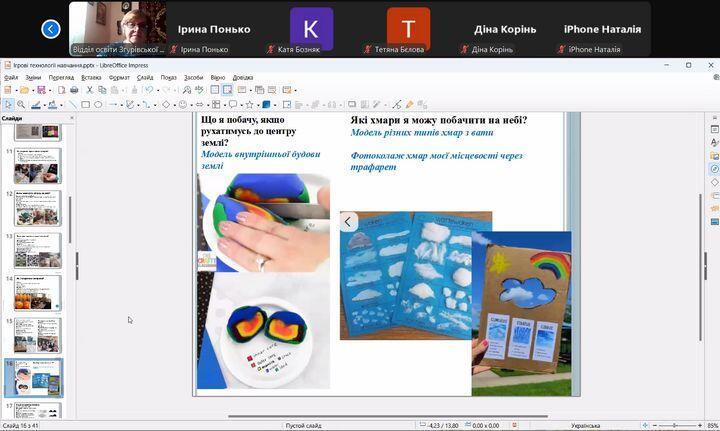Viewport: 720px width, 431px height.
Task: Select the Block Arrows tool
Action: click(x=199, y=105)
